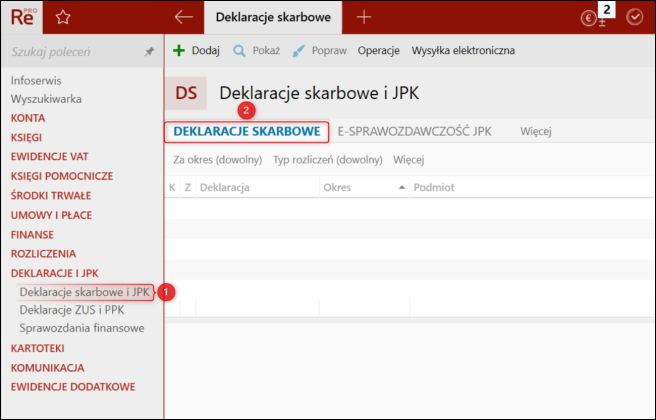656x420 pixels.
Task: Open Infoserwis in the sidebar
Action: (x=36, y=80)
